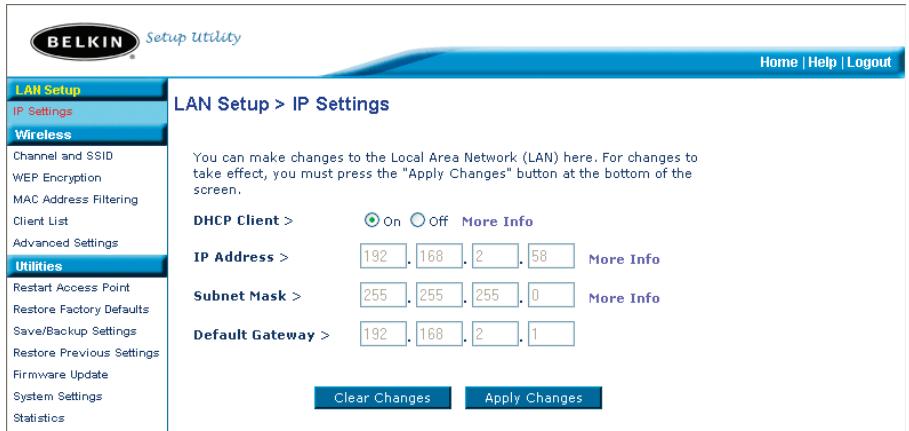The image size is (909, 431).
Task: Open the Statistics page
Action: click(38, 418)
